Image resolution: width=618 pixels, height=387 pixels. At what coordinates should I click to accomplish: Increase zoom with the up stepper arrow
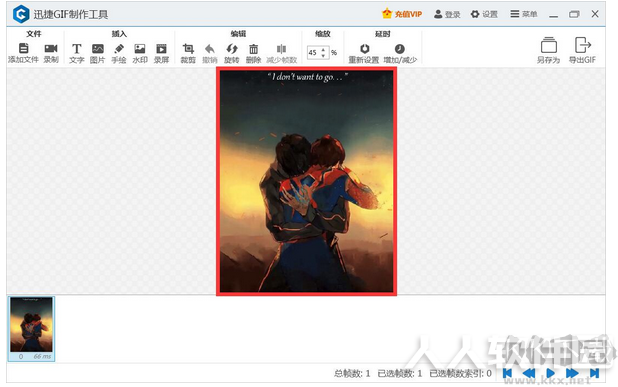pos(323,50)
